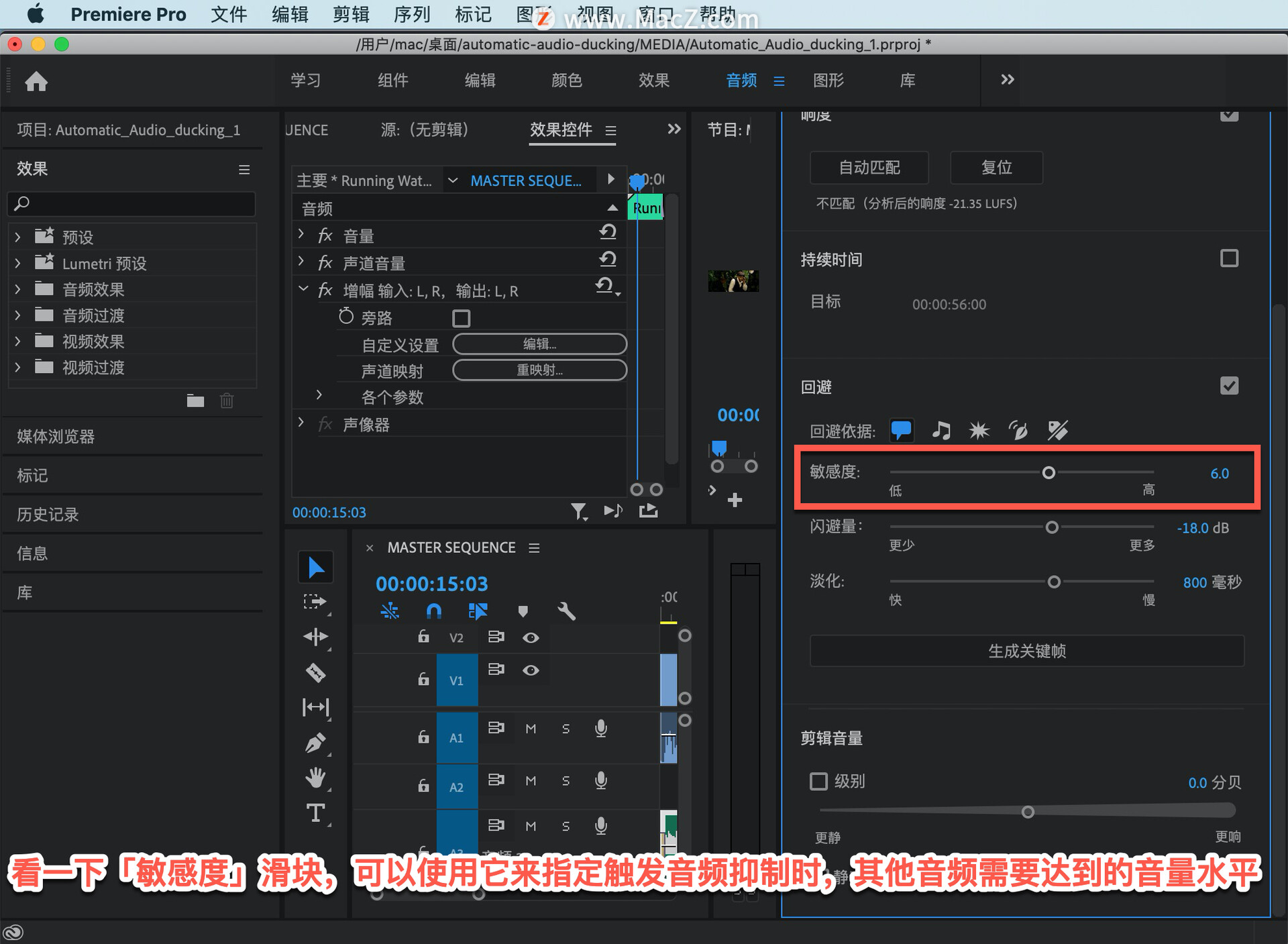1288x944 pixels.
Task: Expand the 视频效果 folder
Action: pyautogui.click(x=18, y=341)
